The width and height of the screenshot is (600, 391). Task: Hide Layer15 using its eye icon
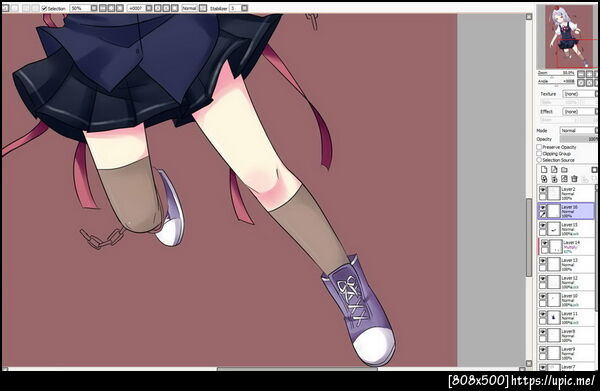tap(543, 225)
